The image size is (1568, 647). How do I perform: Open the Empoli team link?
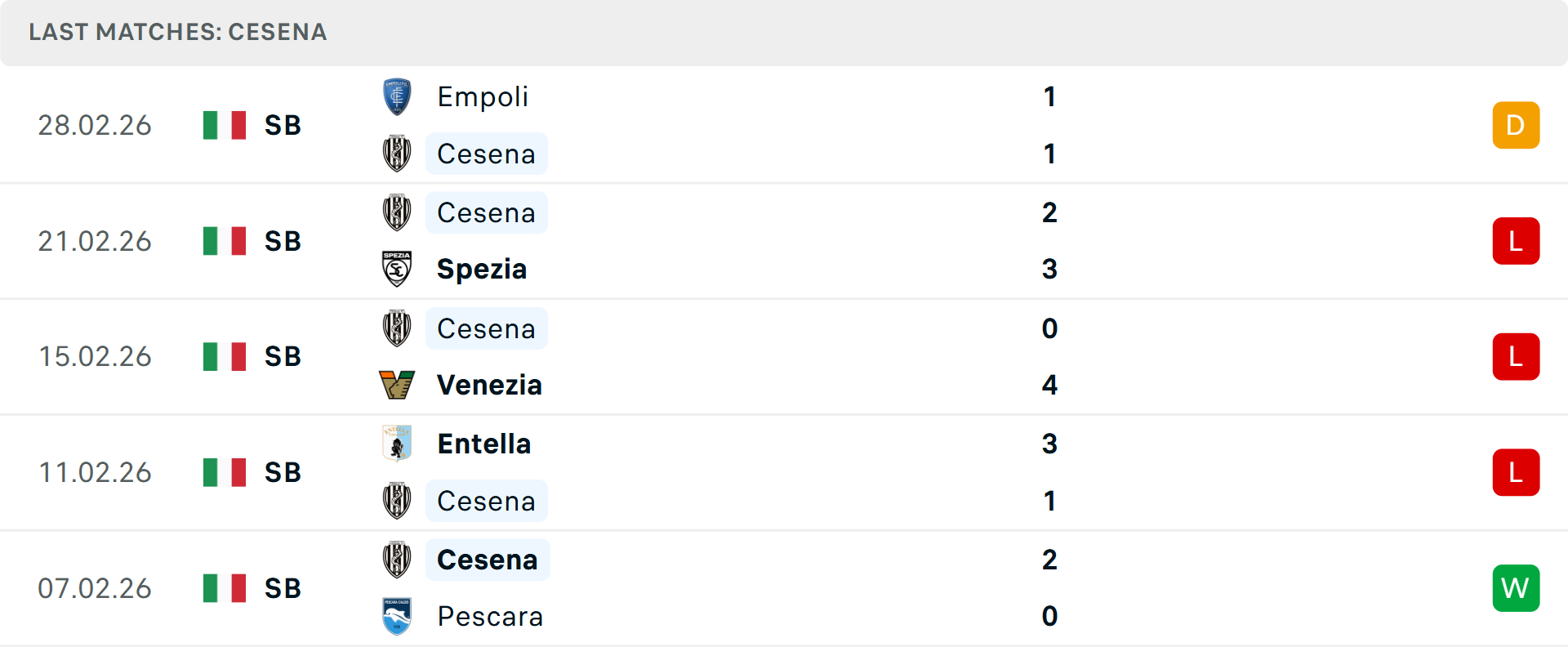(483, 96)
